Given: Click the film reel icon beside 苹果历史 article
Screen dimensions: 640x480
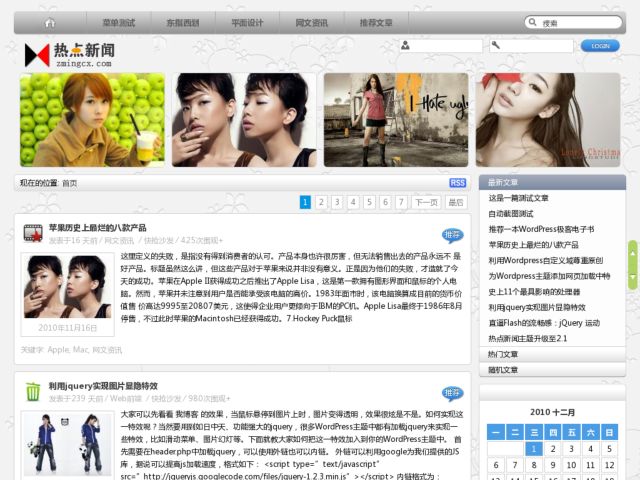Looking at the screenshot, I should [33, 233].
